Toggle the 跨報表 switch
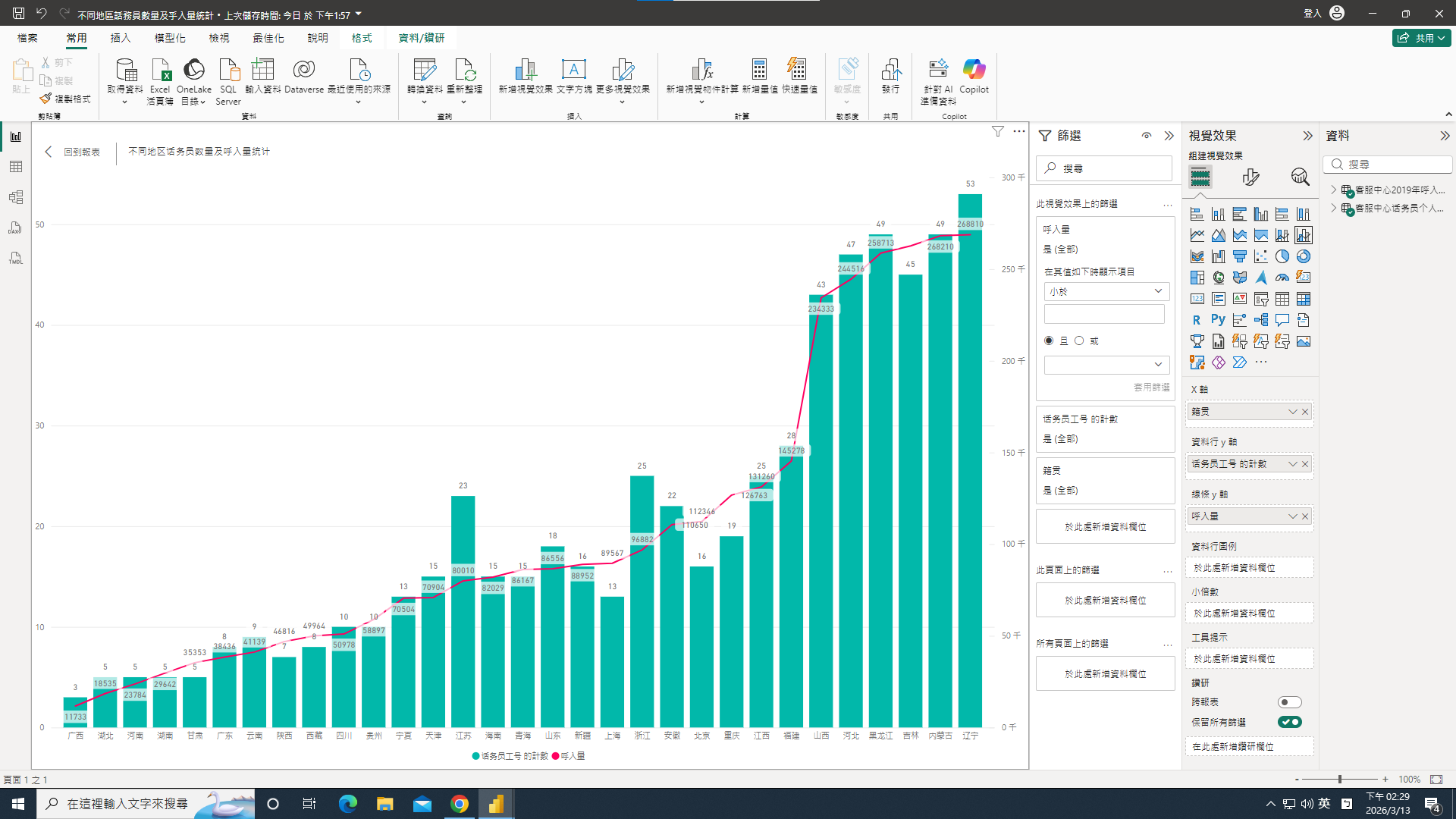Screen dimensions: 1456x819 tap(1289, 702)
